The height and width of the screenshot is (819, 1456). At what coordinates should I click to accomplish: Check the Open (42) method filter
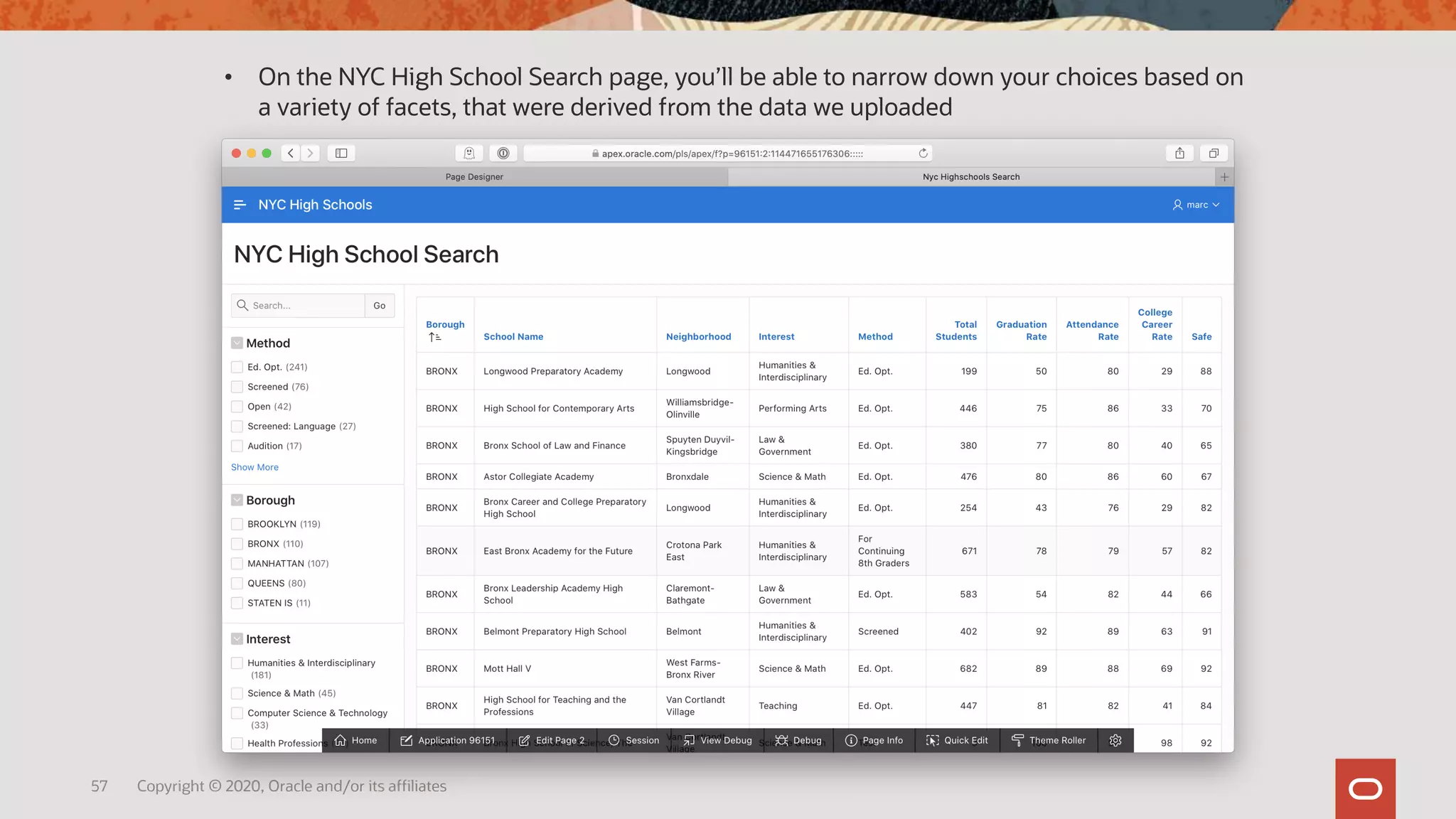pyautogui.click(x=237, y=407)
